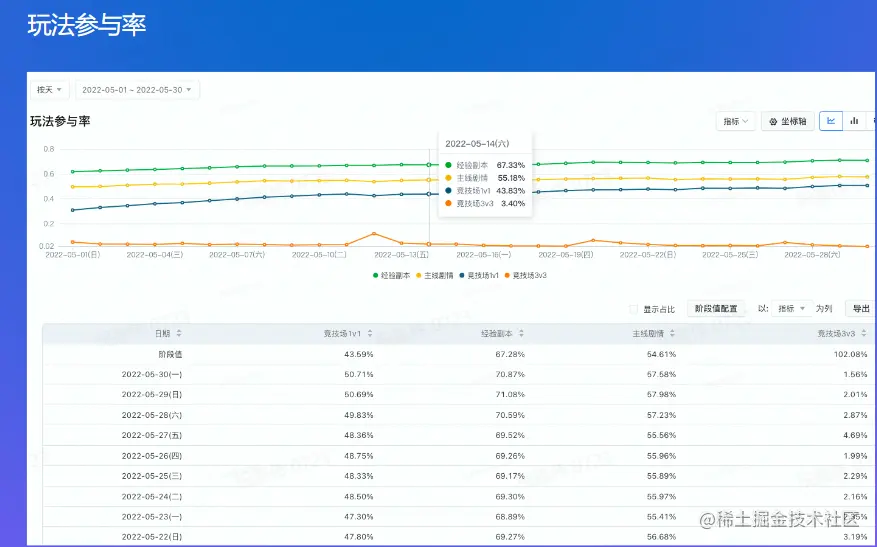
Task: Open the 坐标轴 settings
Action: tap(788, 121)
